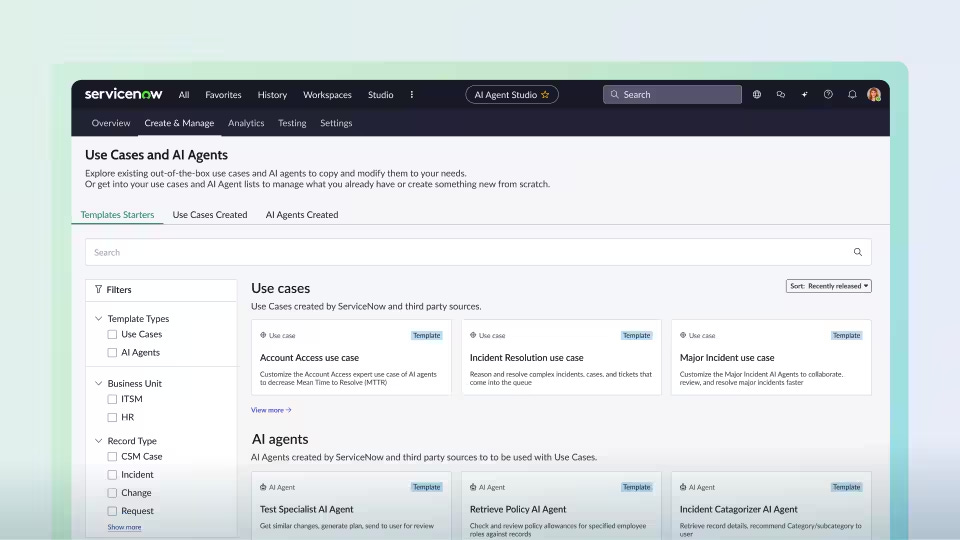Image resolution: width=960 pixels, height=540 pixels.
Task: Focus the templates Search input field
Action: click(478, 252)
